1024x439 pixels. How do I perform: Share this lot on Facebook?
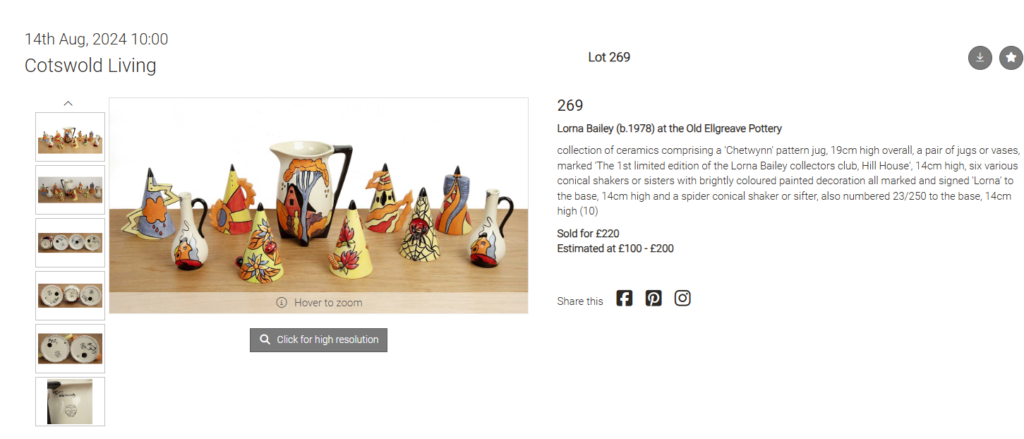pos(624,299)
